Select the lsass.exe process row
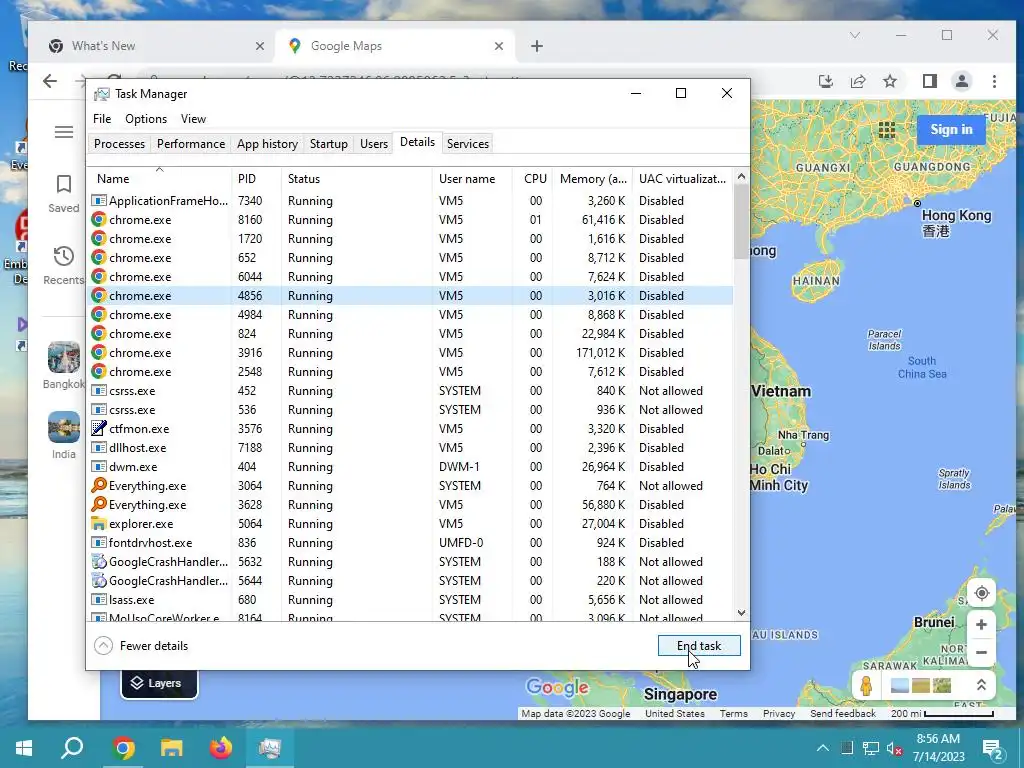 click(410, 600)
